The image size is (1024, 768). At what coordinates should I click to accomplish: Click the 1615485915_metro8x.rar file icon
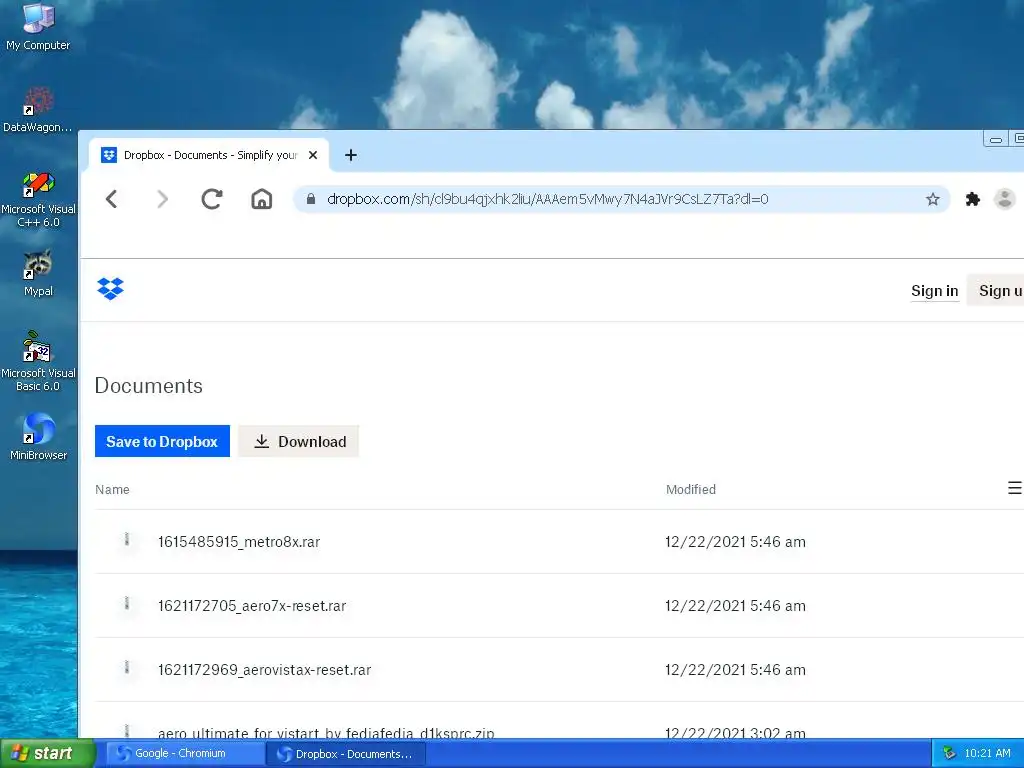(127, 540)
